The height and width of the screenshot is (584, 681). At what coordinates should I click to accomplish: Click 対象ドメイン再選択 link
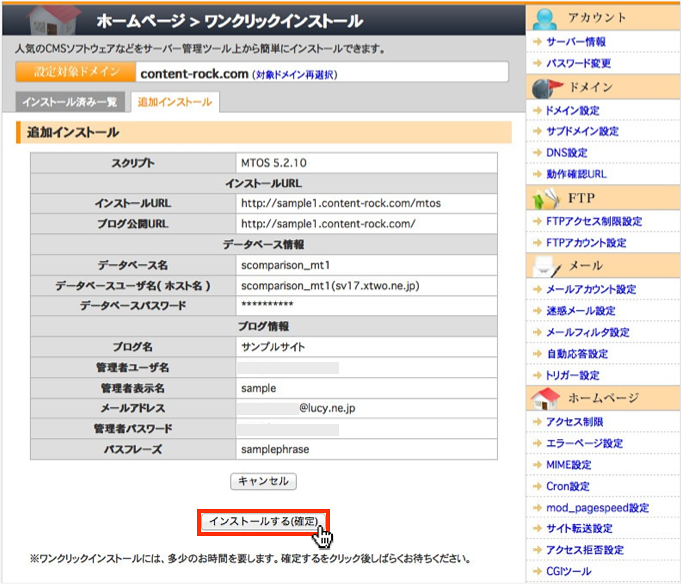click(295, 75)
